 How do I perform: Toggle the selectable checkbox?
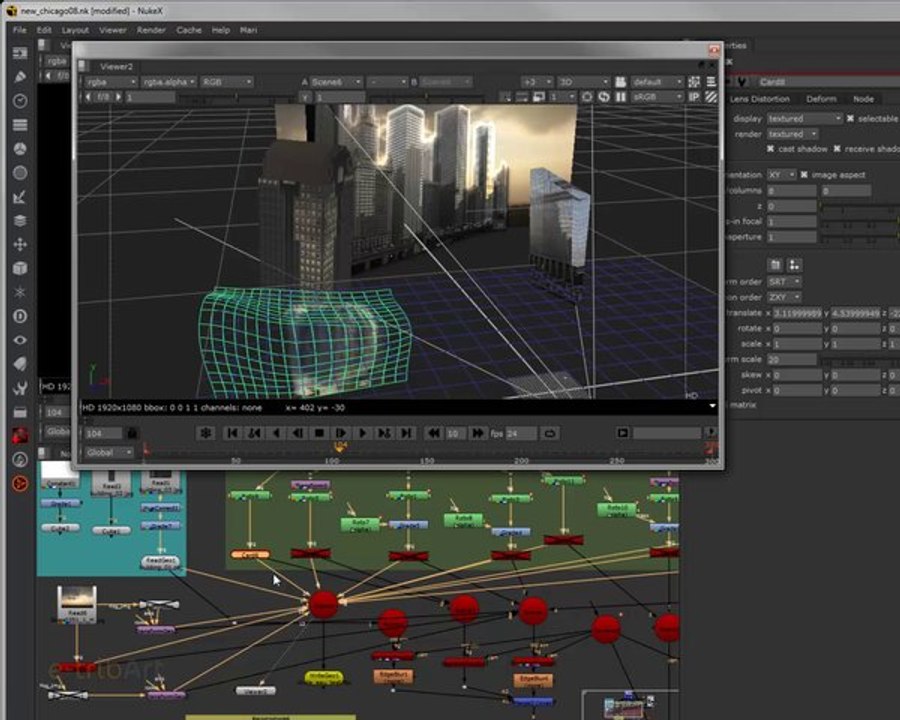(x=851, y=118)
